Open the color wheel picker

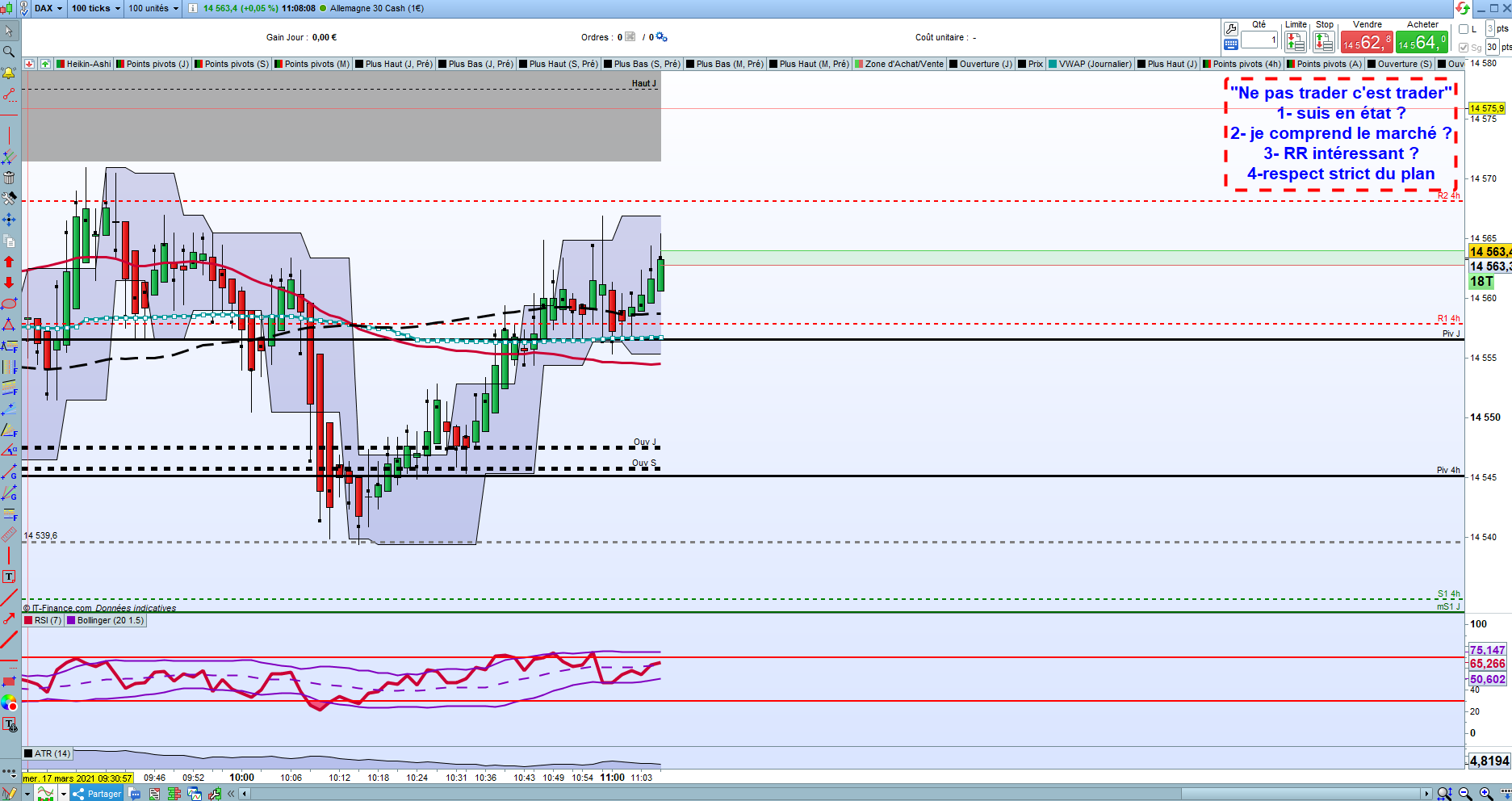click(9, 702)
